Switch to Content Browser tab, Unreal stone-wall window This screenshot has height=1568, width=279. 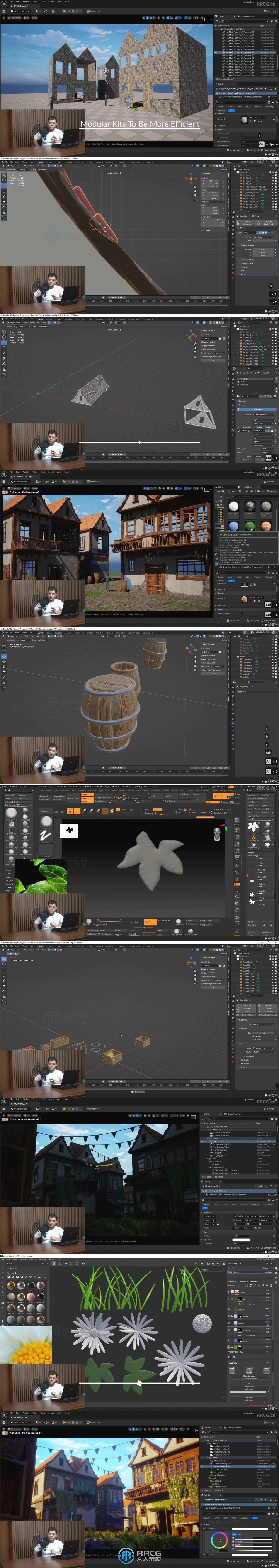pyautogui.click(x=247, y=16)
